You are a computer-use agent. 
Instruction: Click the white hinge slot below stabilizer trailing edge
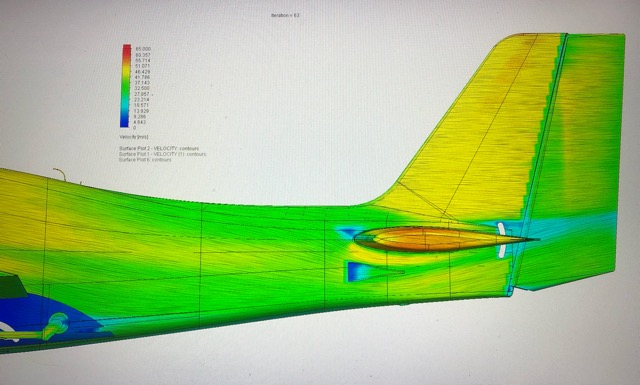pos(502,250)
